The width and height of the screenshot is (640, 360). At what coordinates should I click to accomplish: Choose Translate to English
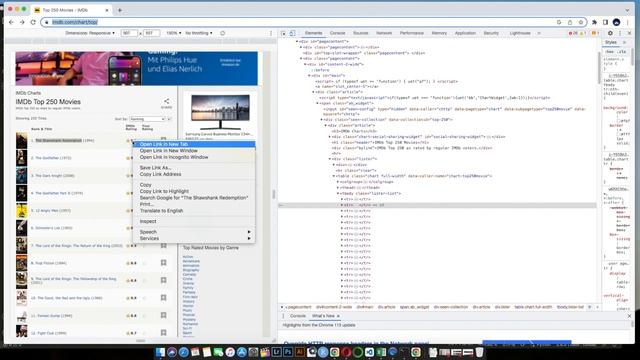(x=194, y=211)
